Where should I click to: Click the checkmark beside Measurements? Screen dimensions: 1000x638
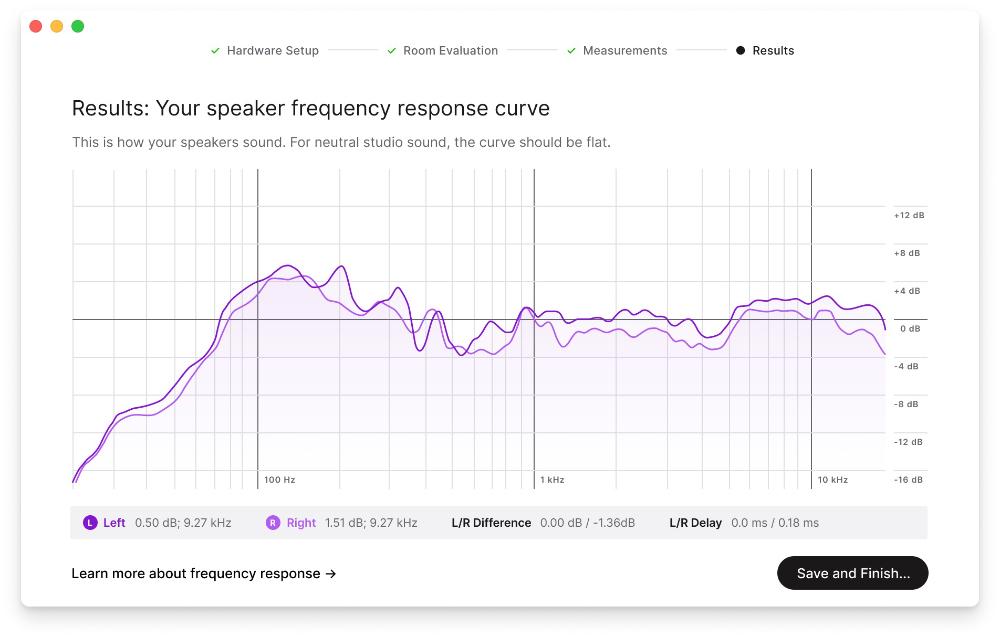571,51
